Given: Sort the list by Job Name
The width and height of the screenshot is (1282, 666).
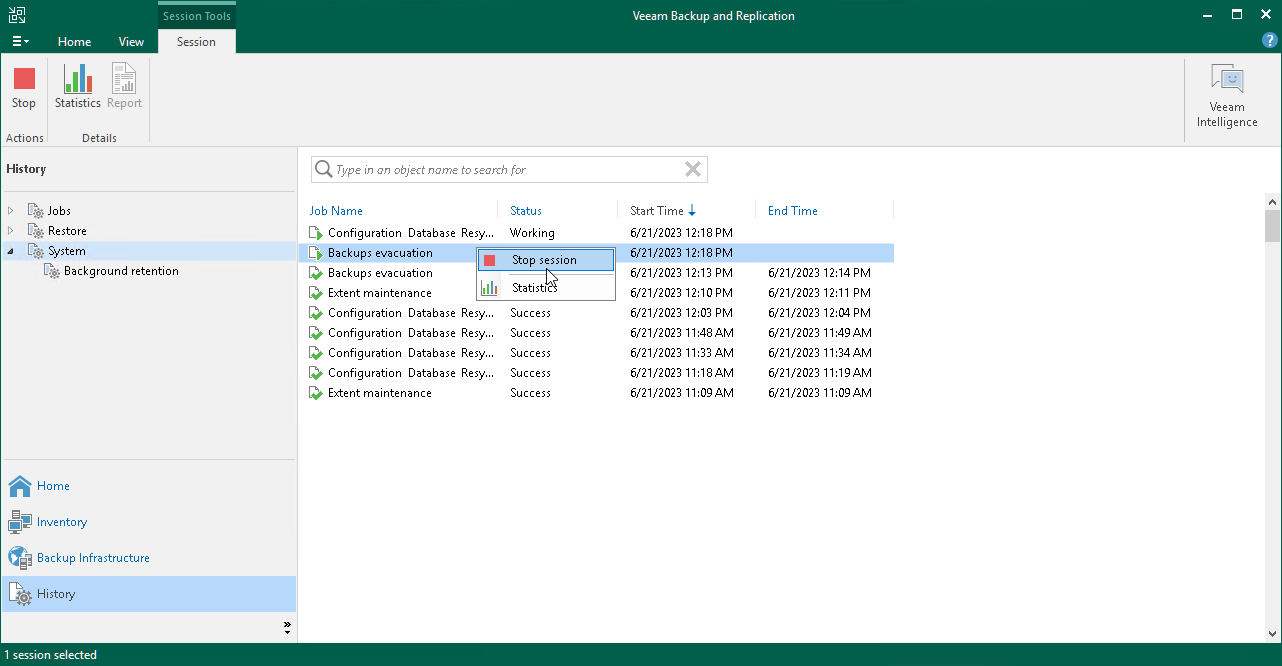Looking at the screenshot, I should point(335,211).
